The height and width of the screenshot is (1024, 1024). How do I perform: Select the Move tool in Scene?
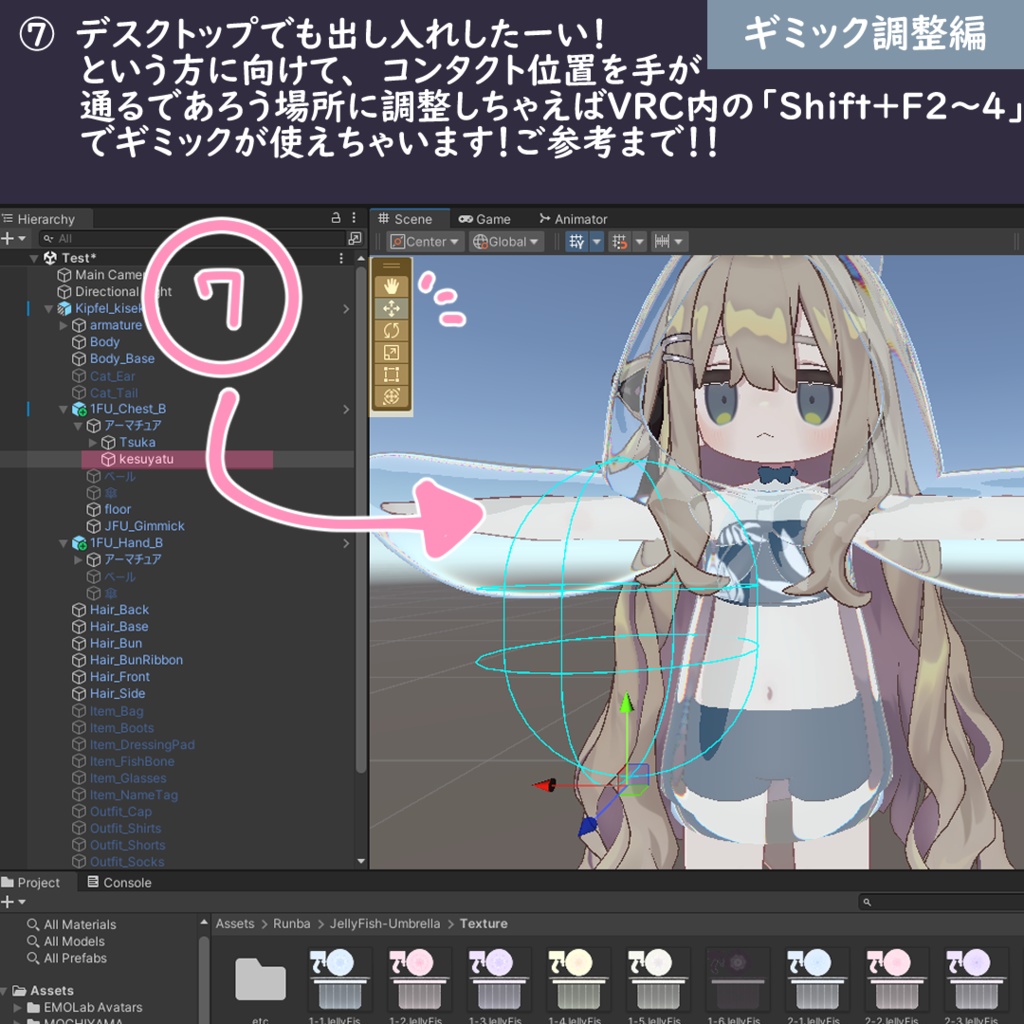click(391, 308)
